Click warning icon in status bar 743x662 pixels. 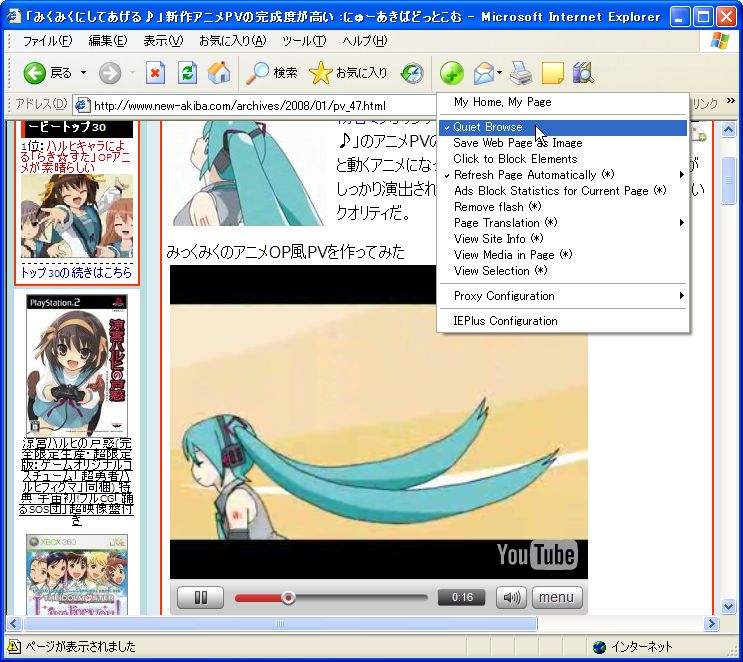tap(14, 646)
